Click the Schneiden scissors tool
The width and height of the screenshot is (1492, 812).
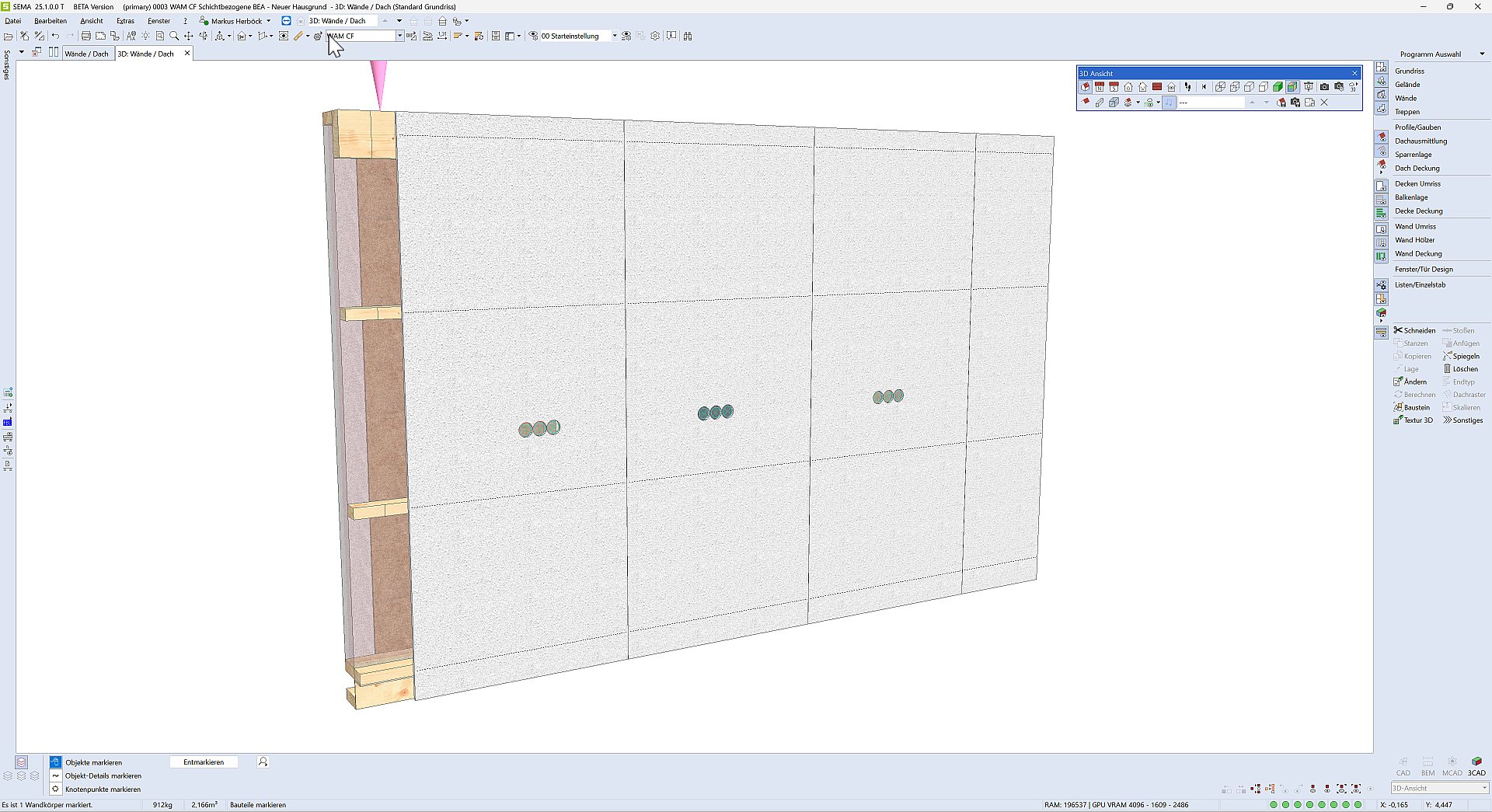click(1414, 330)
